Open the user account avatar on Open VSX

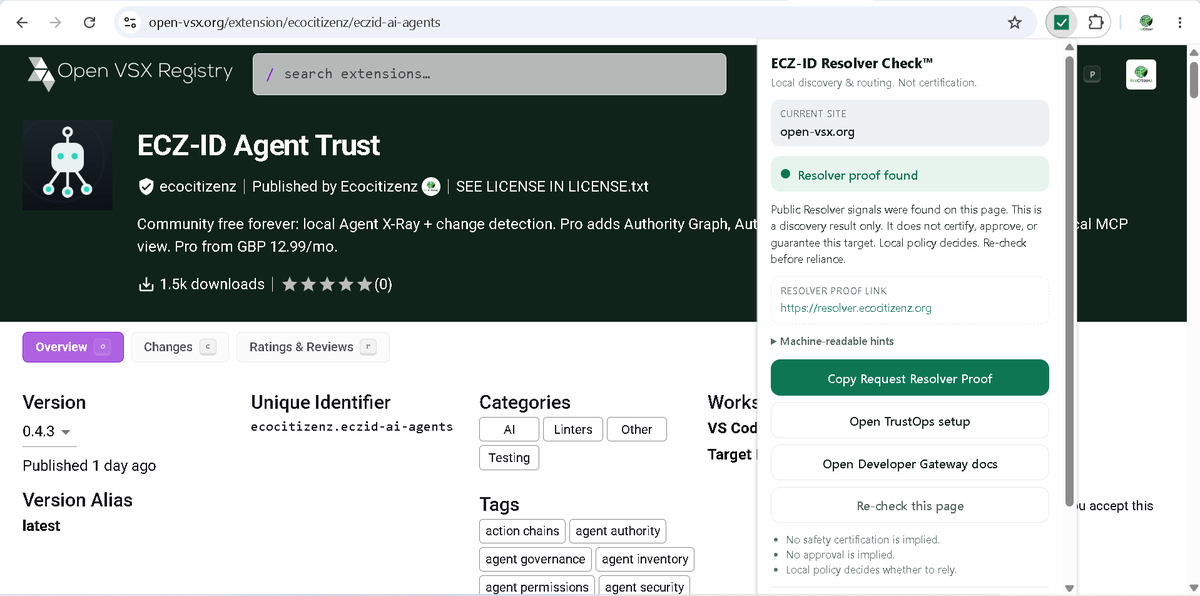1141,75
